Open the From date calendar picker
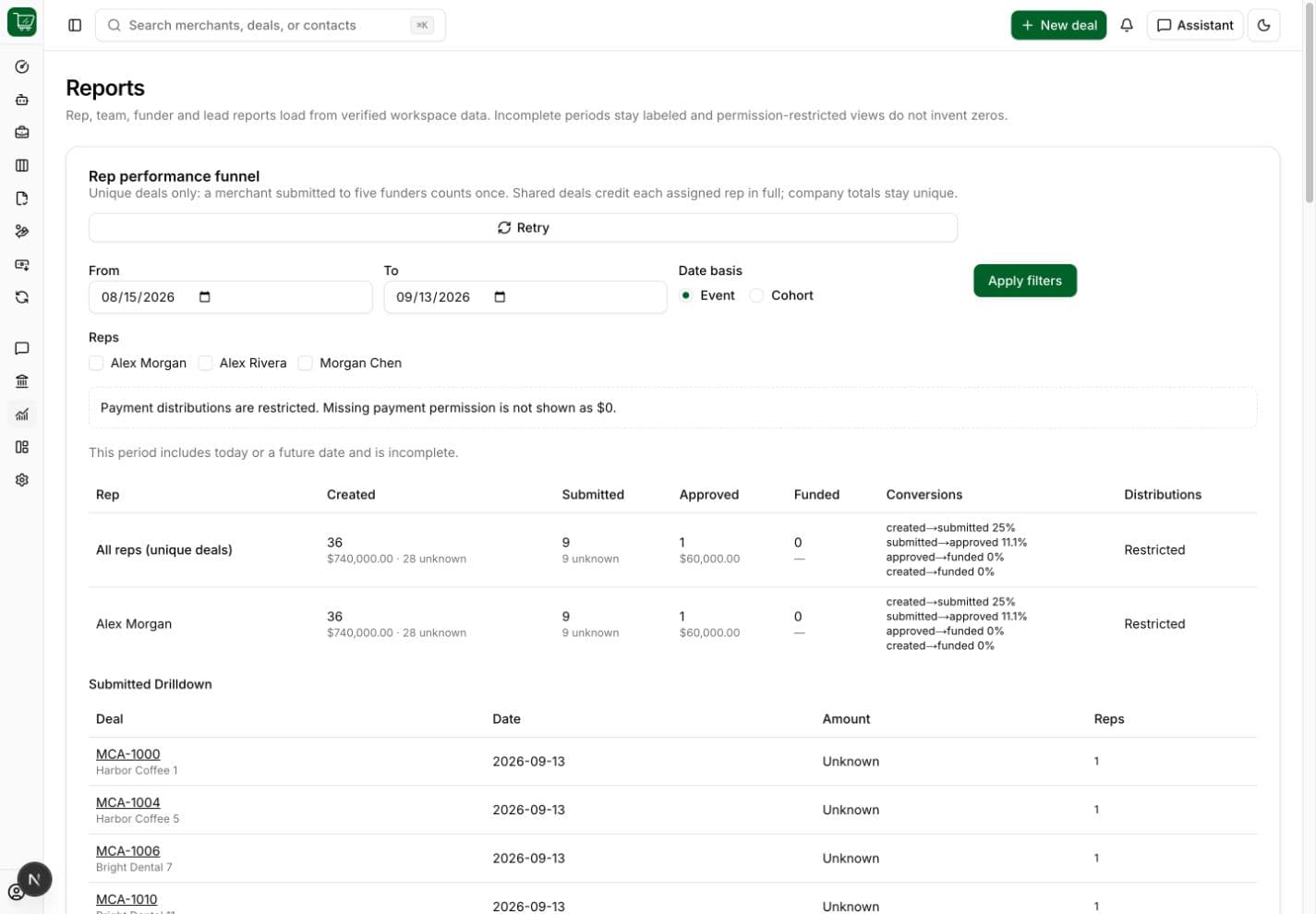This screenshot has height=914, width=1316. (x=205, y=297)
